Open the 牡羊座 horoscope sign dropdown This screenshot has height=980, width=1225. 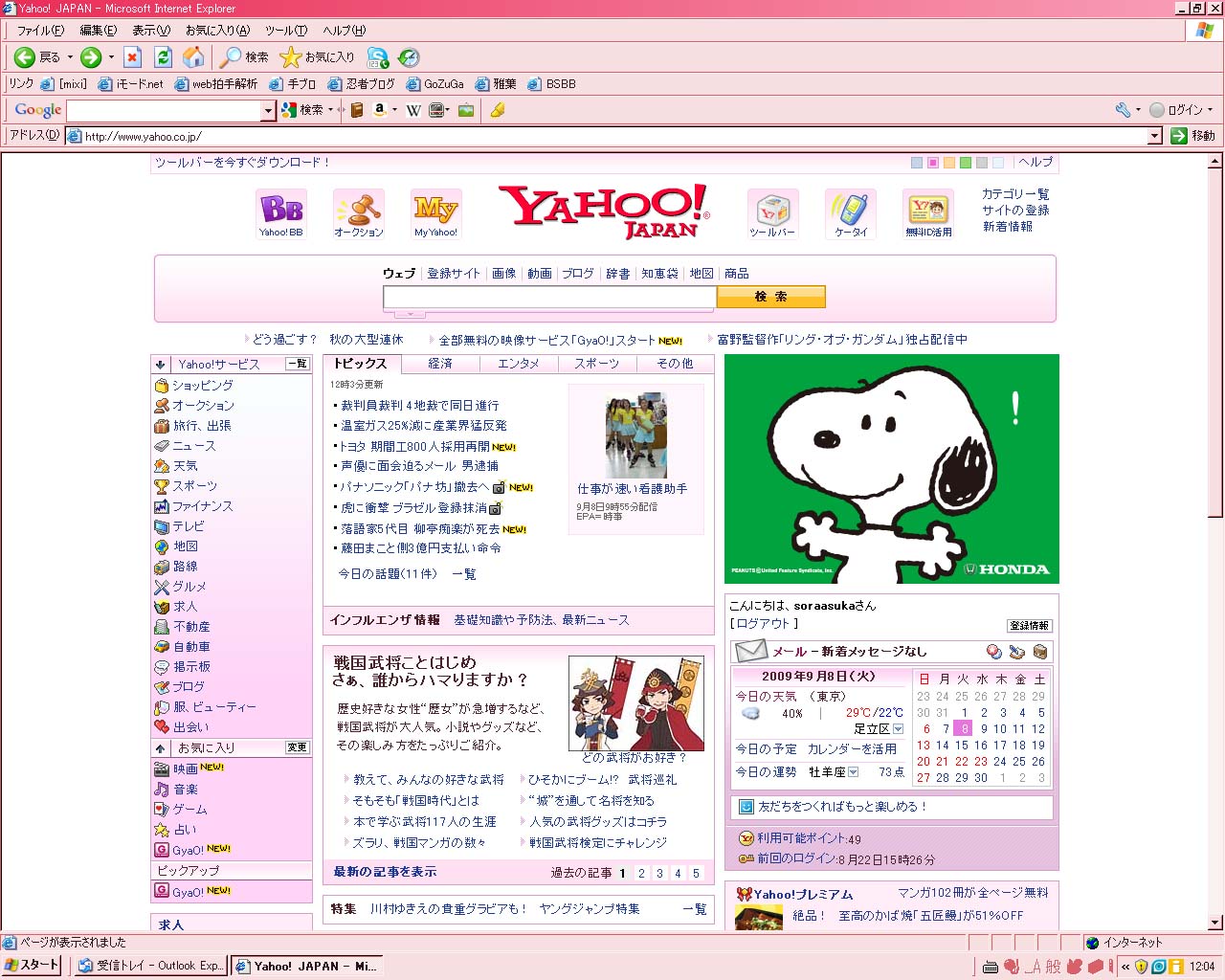pyautogui.click(x=853, y=772)
